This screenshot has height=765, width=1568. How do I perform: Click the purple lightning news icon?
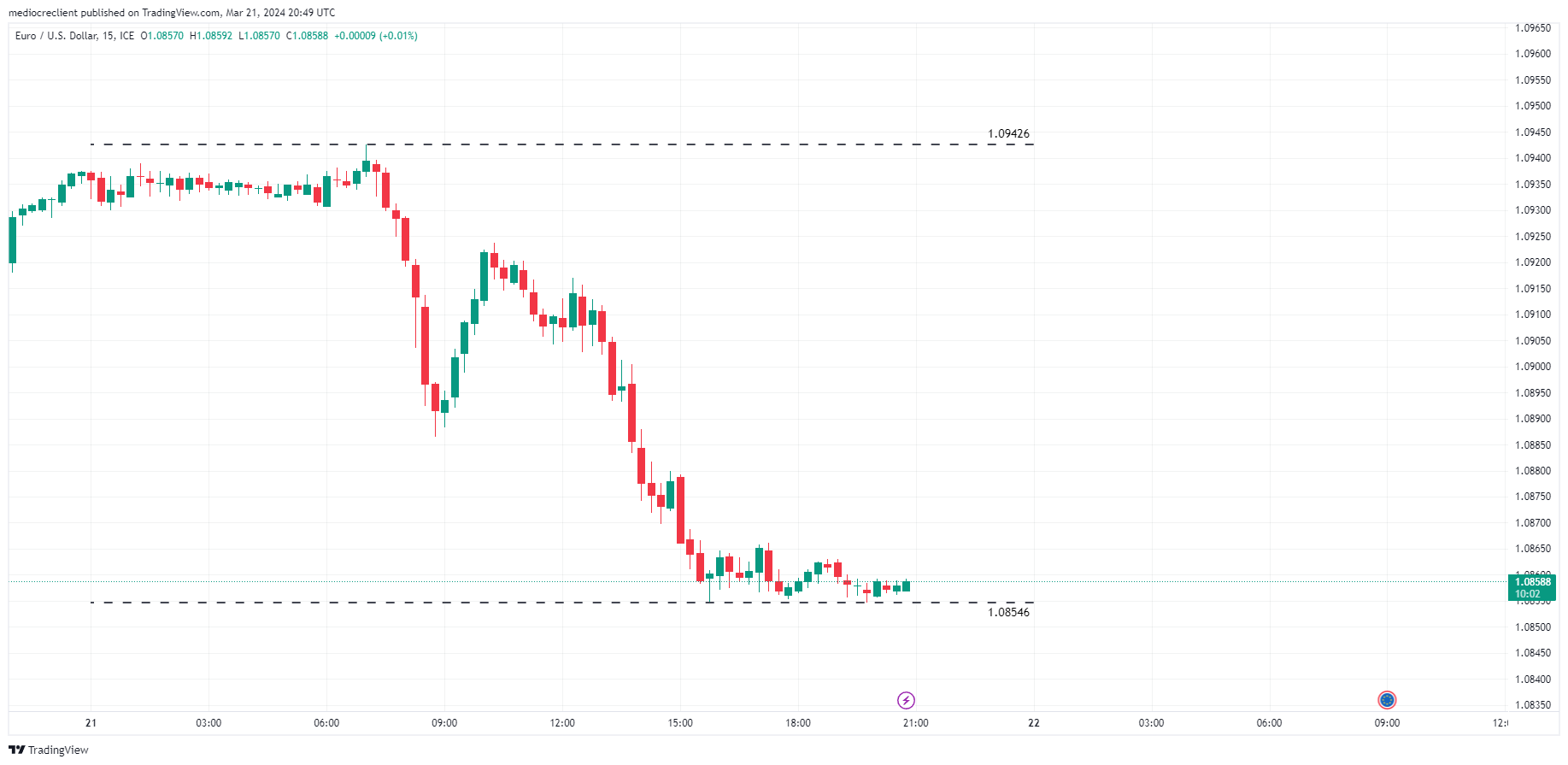pyautogui.click(x=906, y=701)
